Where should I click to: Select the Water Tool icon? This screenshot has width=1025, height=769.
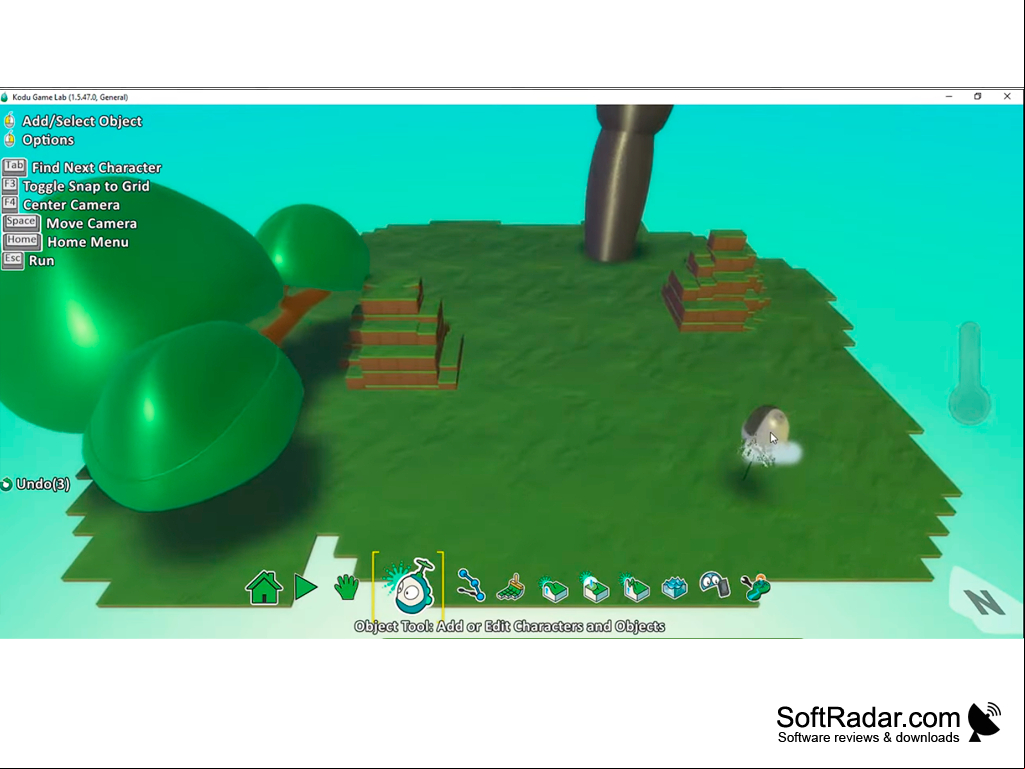tap(675, 587)
